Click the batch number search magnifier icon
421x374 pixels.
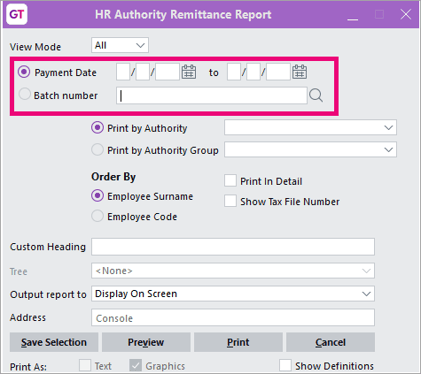(x=316, y=96)
